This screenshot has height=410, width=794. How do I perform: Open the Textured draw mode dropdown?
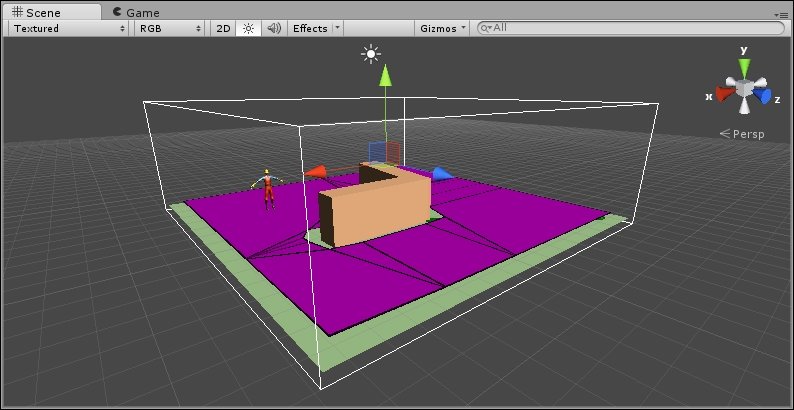[68, 28]
